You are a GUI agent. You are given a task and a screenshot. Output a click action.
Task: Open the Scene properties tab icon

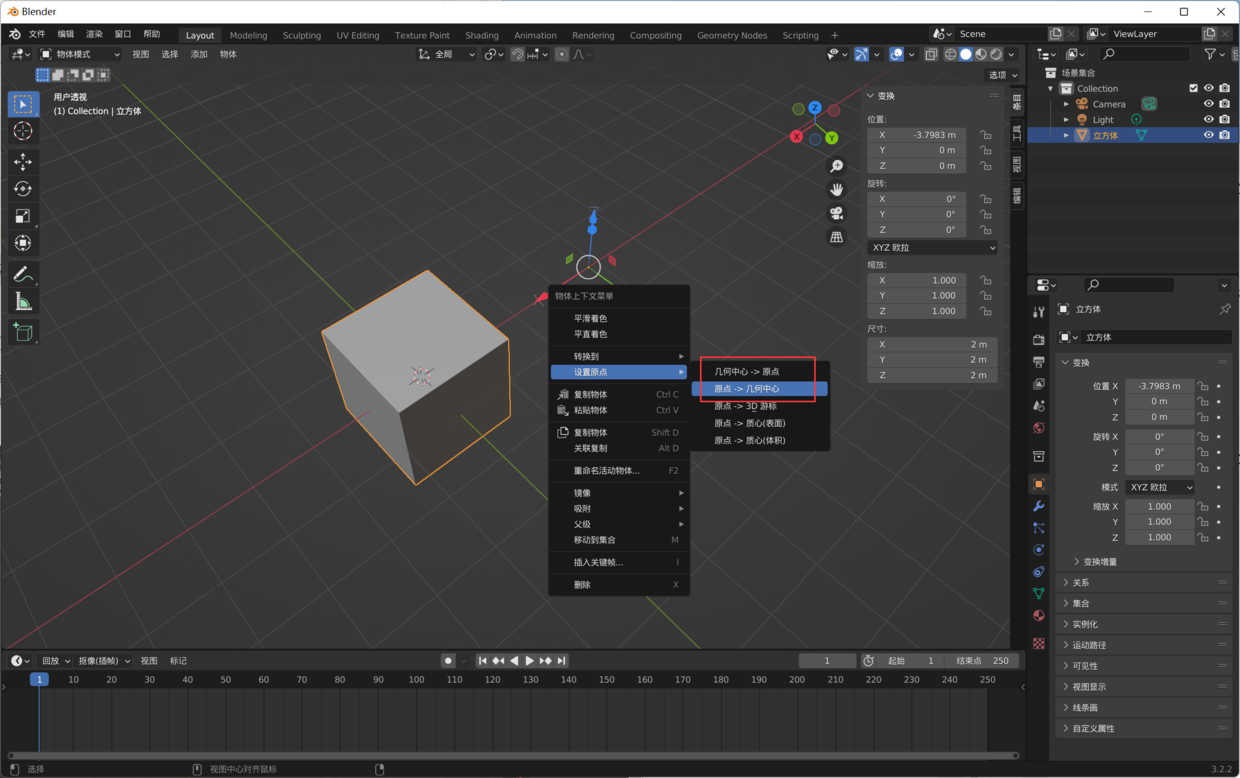[1039, 406]
